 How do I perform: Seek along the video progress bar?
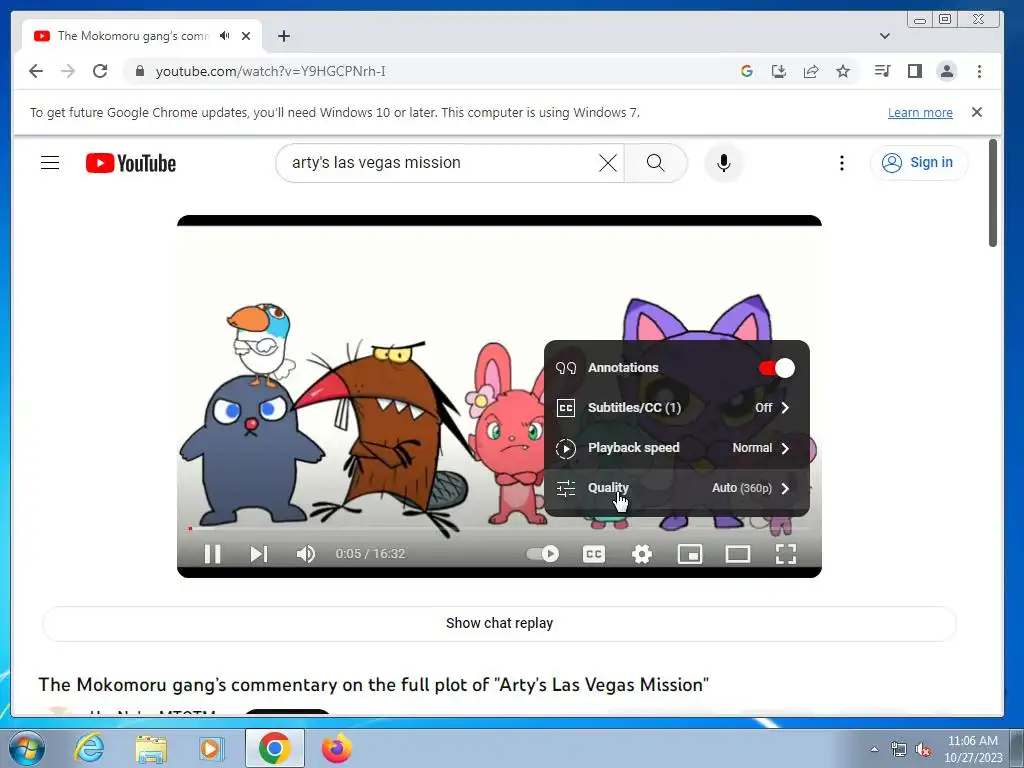point(499,528)
